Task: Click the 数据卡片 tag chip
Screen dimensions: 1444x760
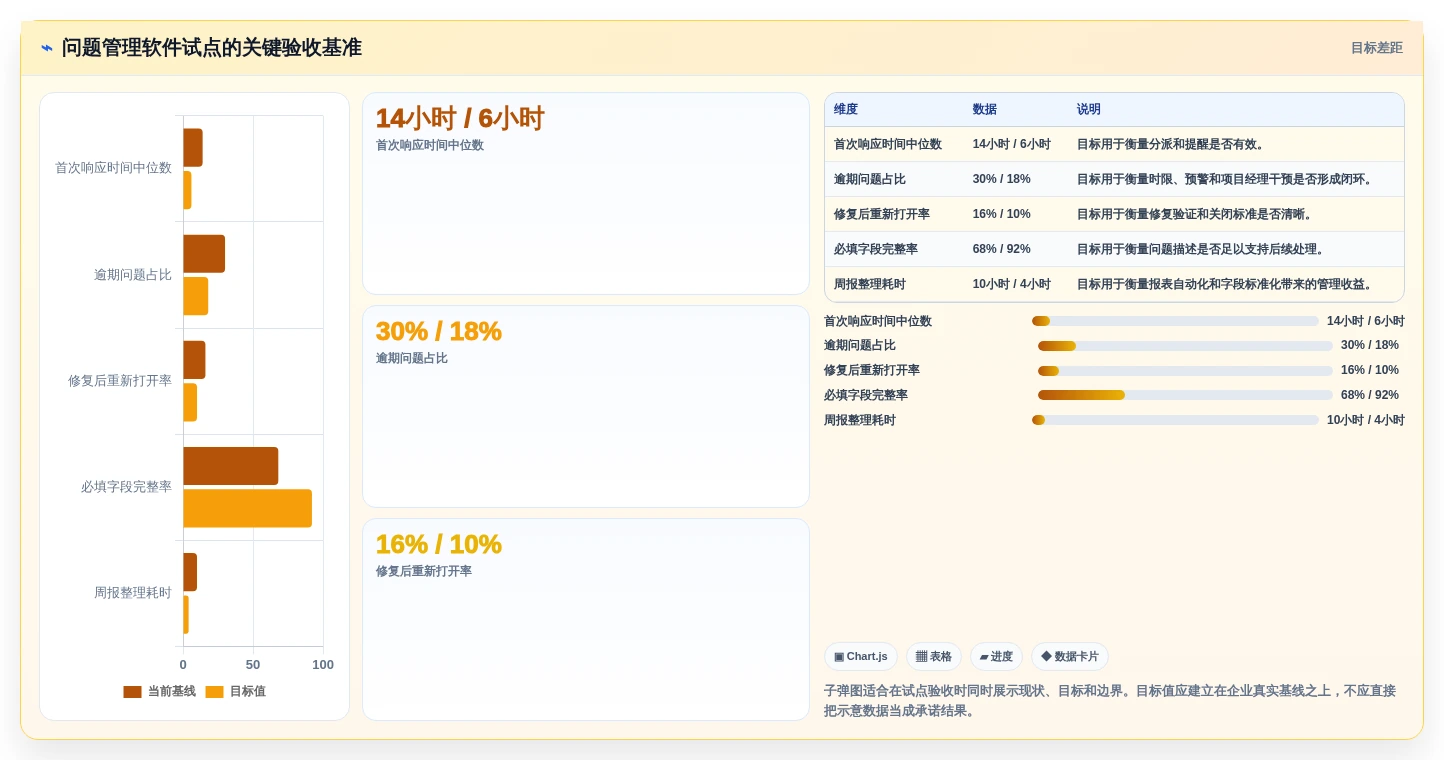Action: click(1070, 656)
